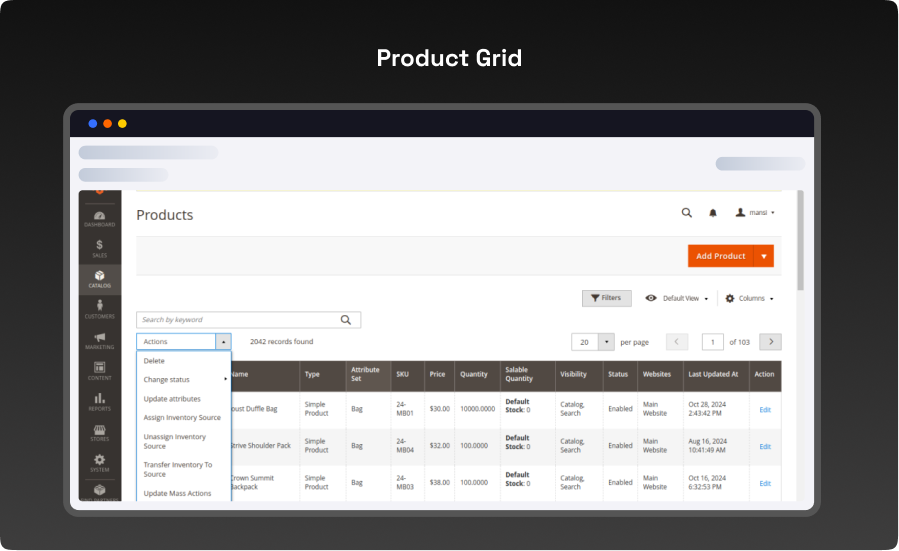The image size is (899, 551).
Task: Choose Delete from Actions menu
Action: coord(154,361)
